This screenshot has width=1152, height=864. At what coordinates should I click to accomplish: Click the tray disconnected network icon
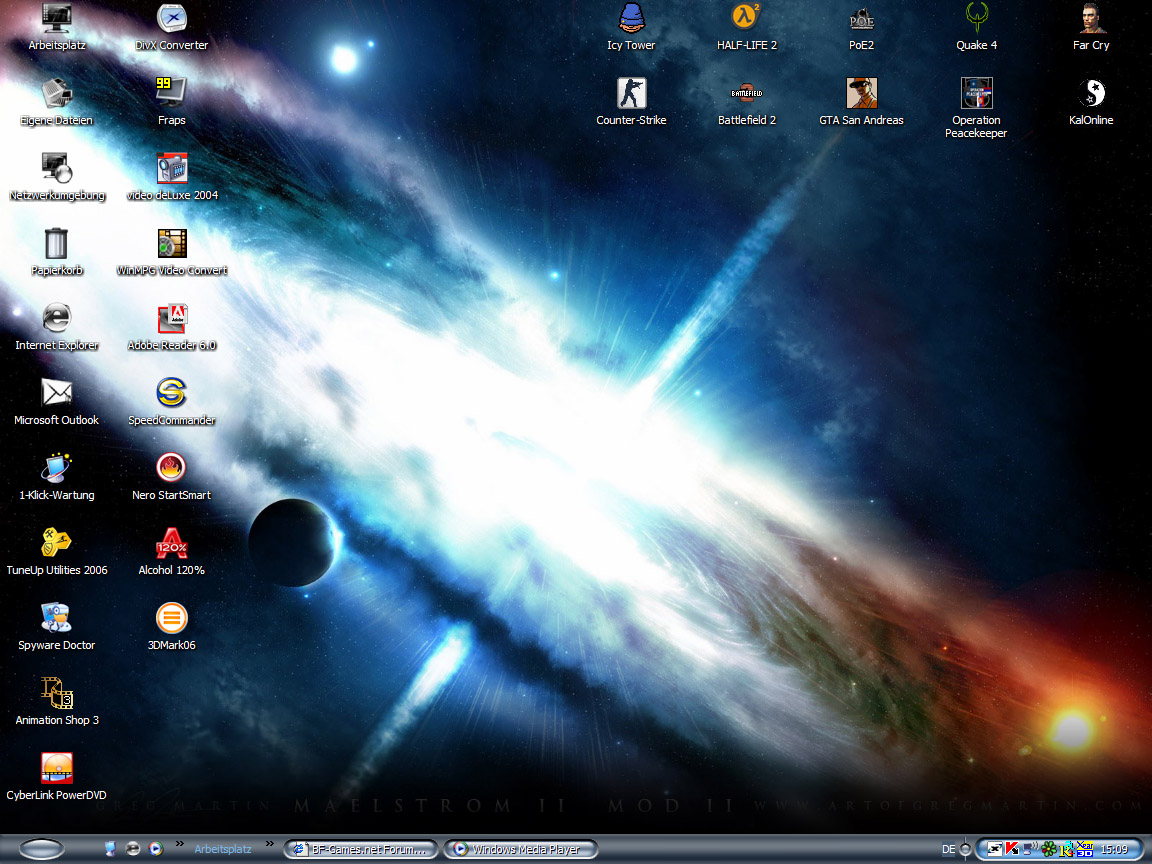pos(994,849)
